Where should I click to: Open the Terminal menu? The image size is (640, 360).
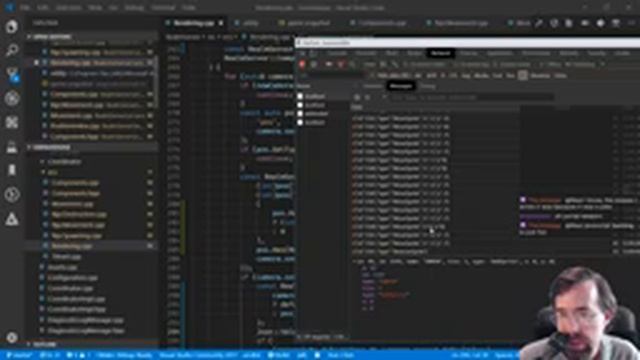(x=163, y=8)
